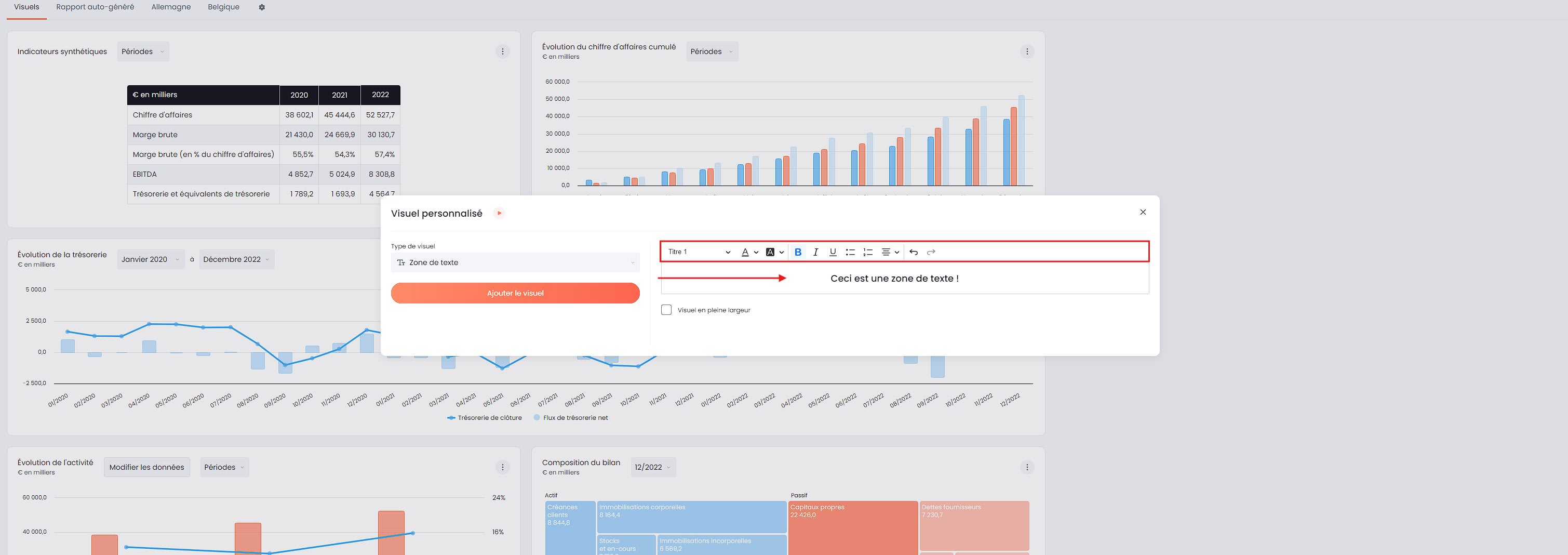1568x555 pixels.
Task: Click the EBITDA row label
Action: pyautogui.click(x=145, y=174)
